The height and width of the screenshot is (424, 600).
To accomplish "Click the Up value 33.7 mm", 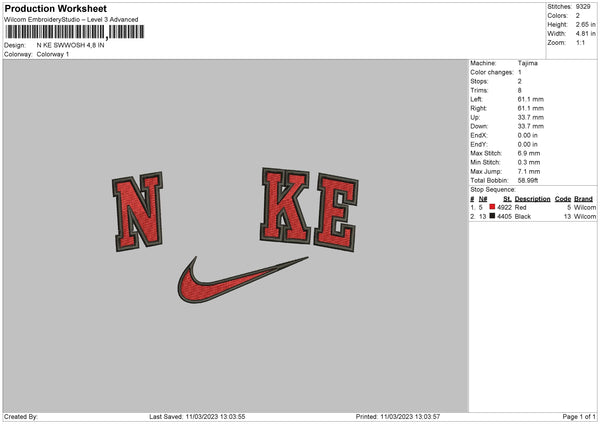I will coord(530,117).
